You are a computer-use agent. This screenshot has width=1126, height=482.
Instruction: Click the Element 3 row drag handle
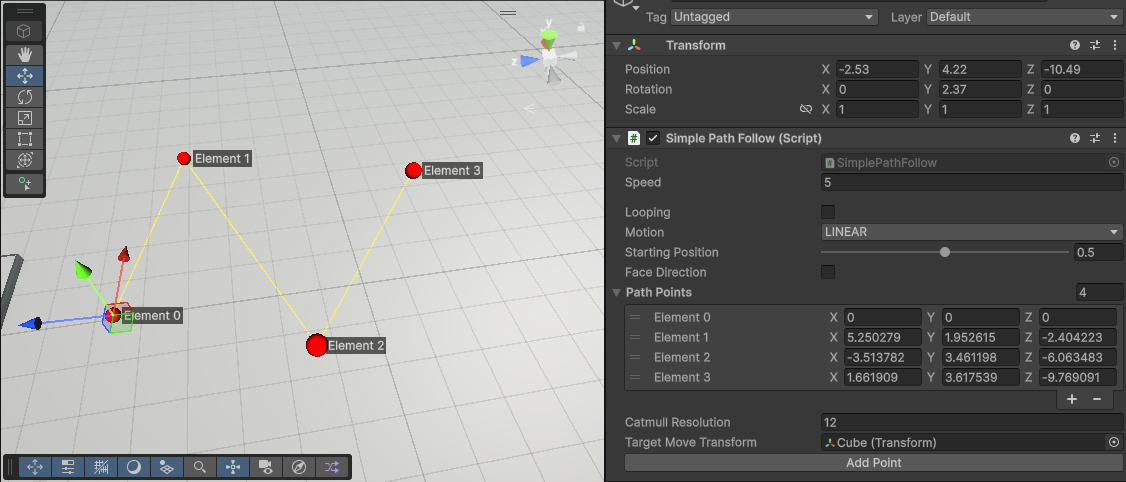(635, 377)
